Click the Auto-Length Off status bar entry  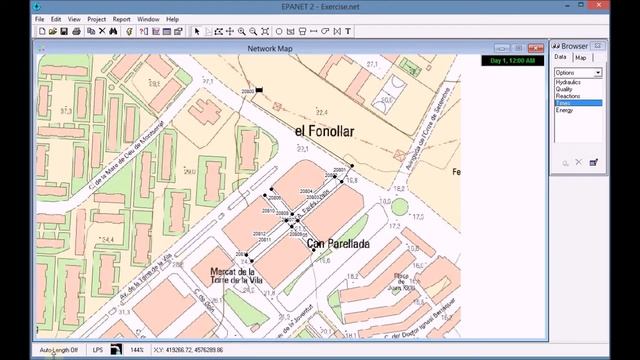point(59,350)
